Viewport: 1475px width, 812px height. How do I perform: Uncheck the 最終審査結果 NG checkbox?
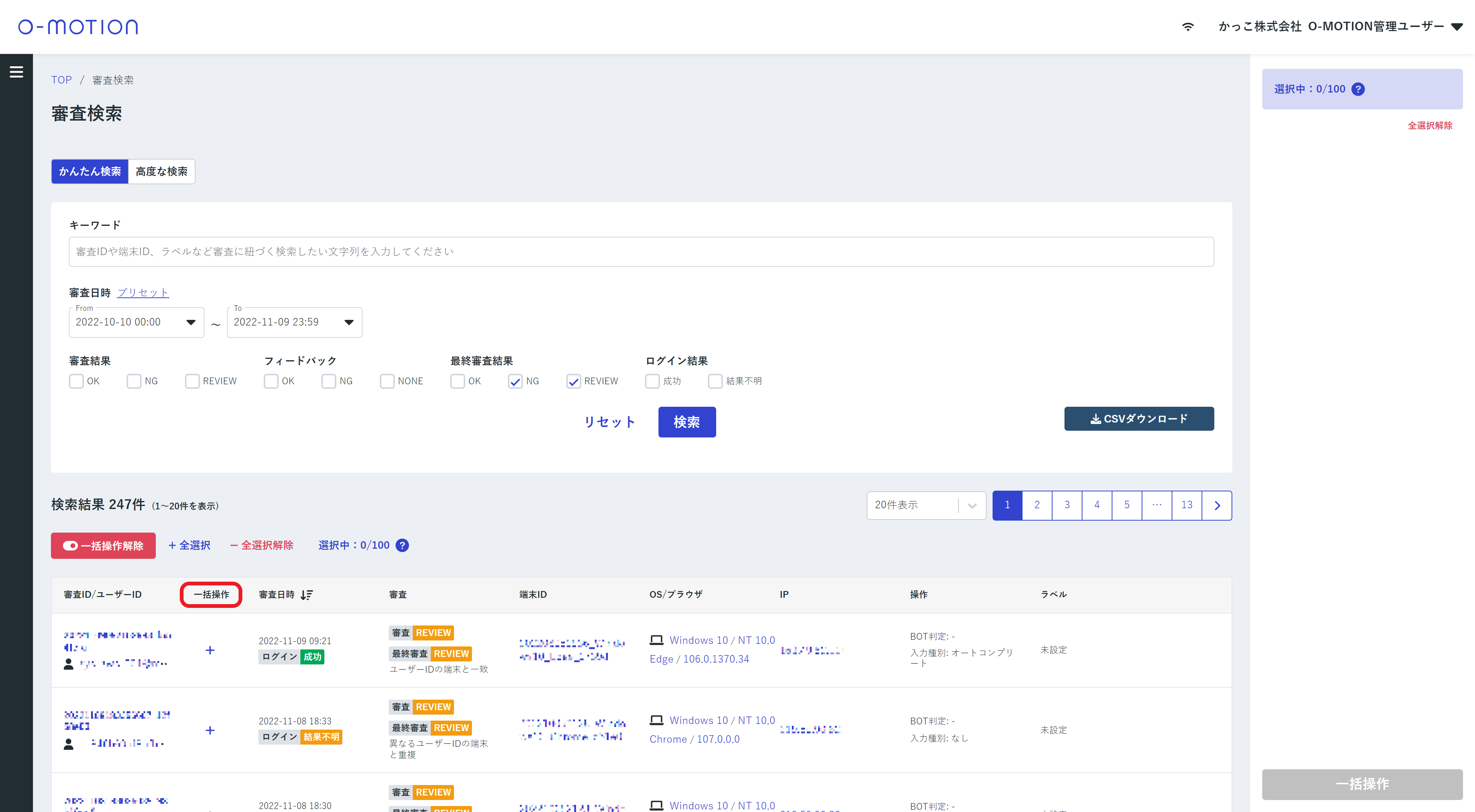tap(515, 381)
